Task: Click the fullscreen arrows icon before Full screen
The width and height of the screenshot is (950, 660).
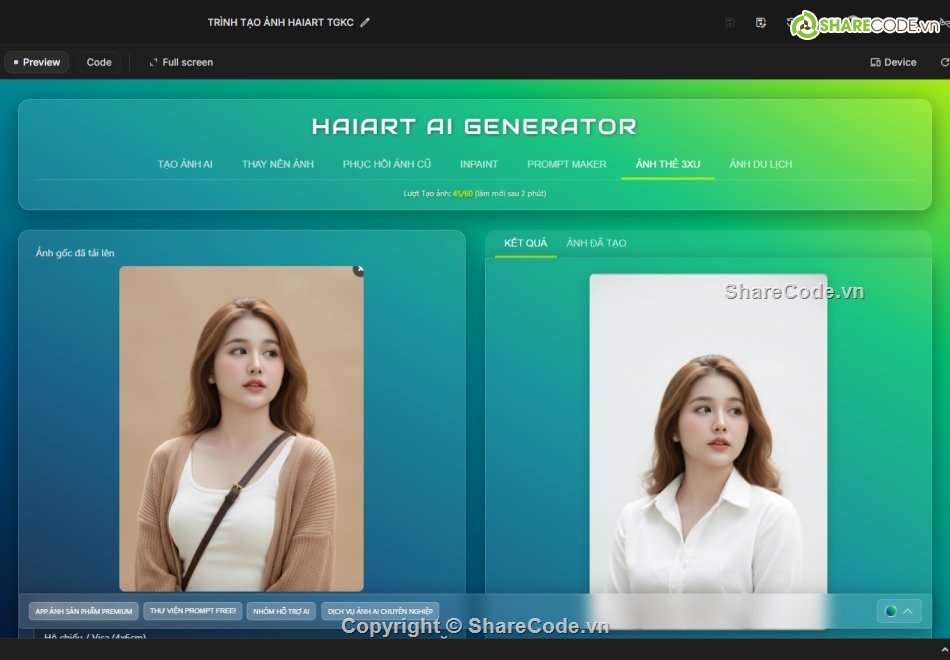Action: 153,62
